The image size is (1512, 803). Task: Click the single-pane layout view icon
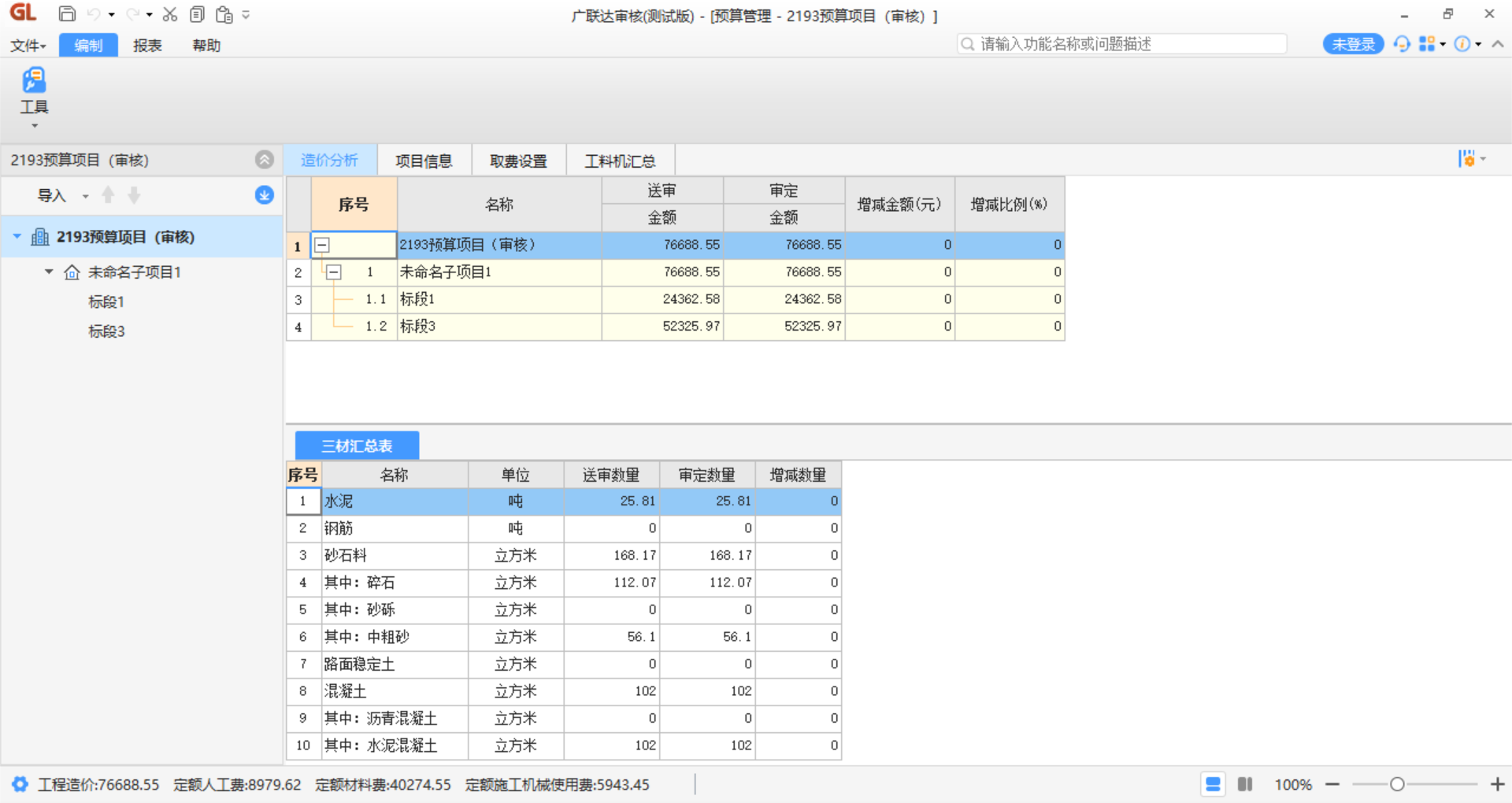1213,784
